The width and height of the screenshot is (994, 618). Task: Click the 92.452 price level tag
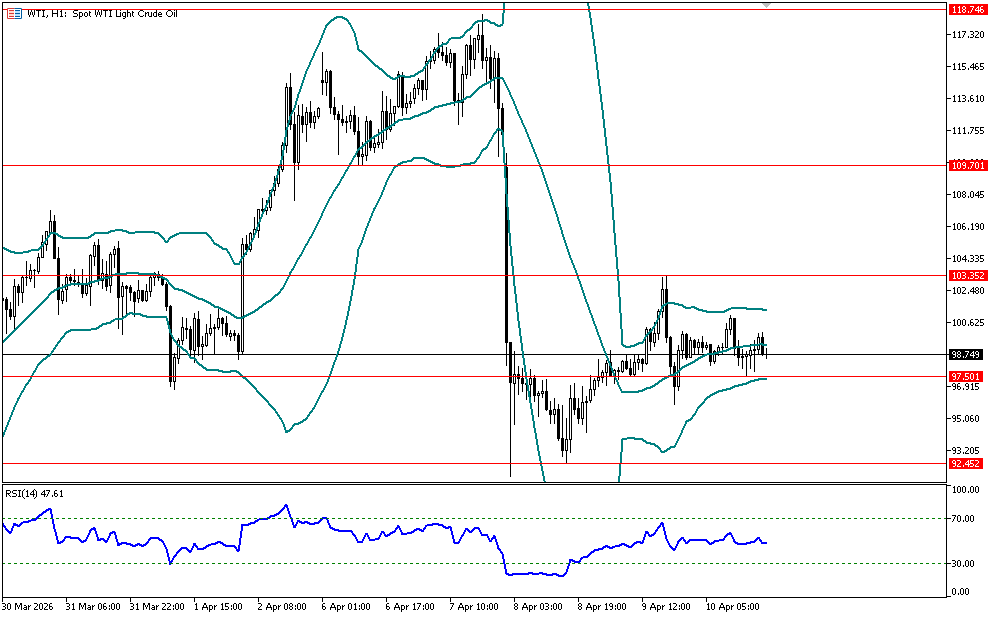(x=966, y=463)
